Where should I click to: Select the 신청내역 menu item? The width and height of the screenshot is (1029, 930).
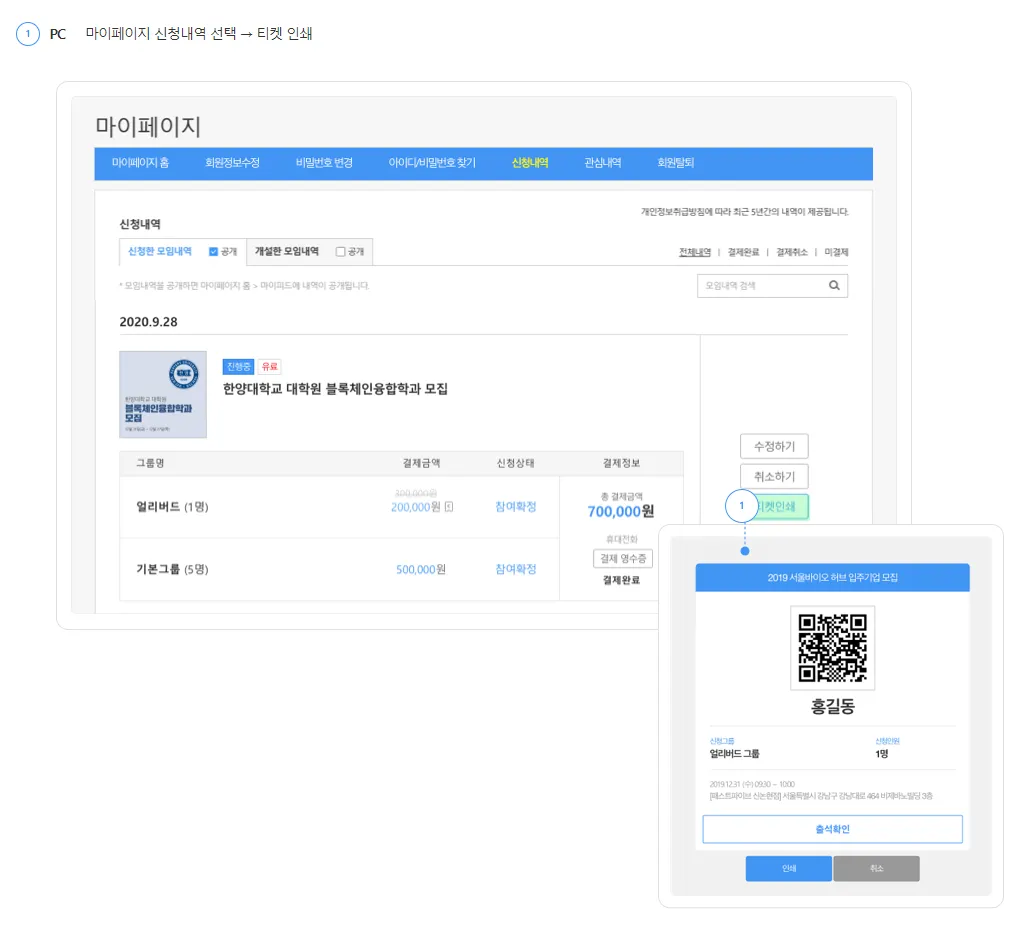(530, 163)
